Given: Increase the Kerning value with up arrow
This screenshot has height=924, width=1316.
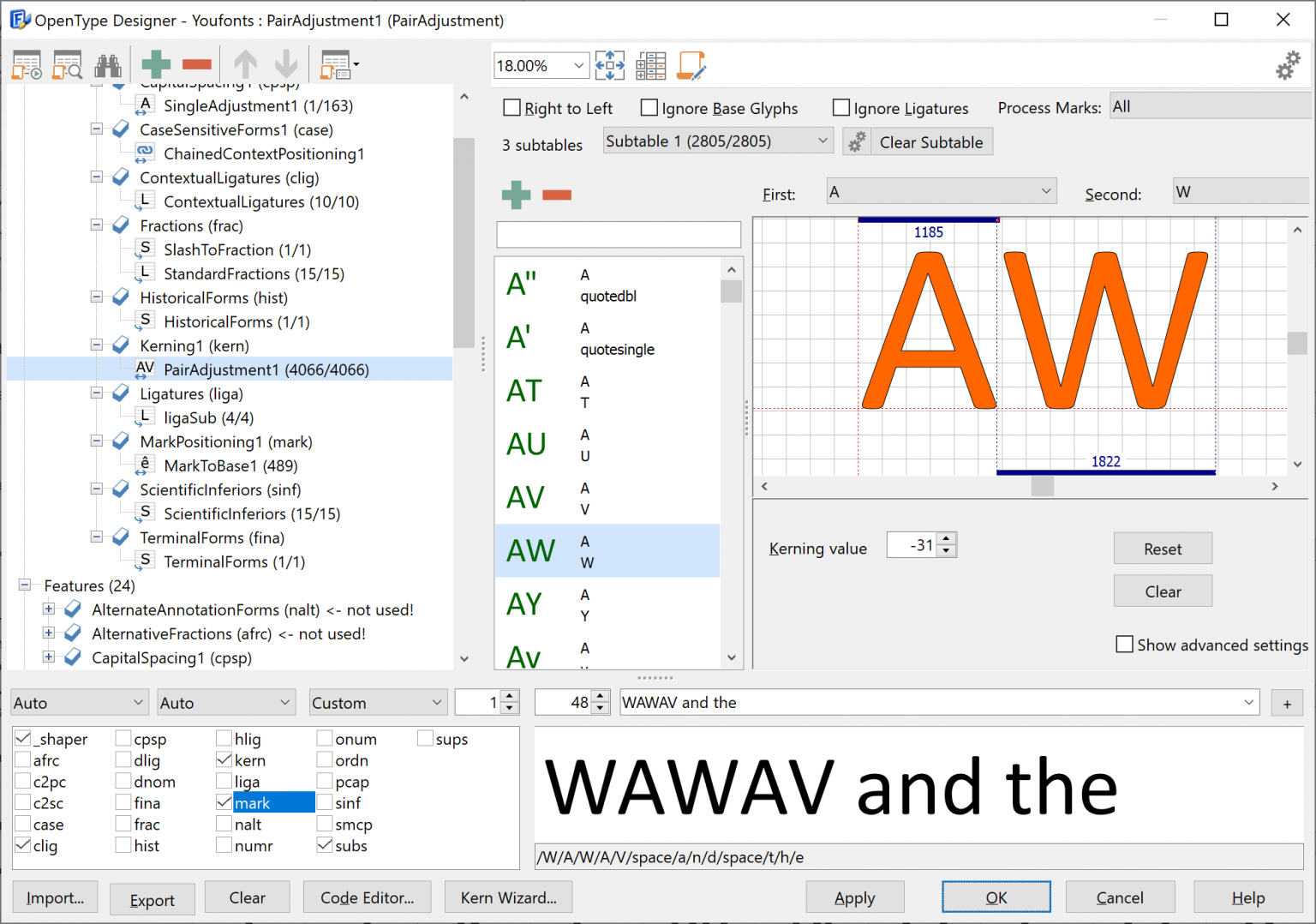Looking at the screenshot, I should (x=947, y=539).
